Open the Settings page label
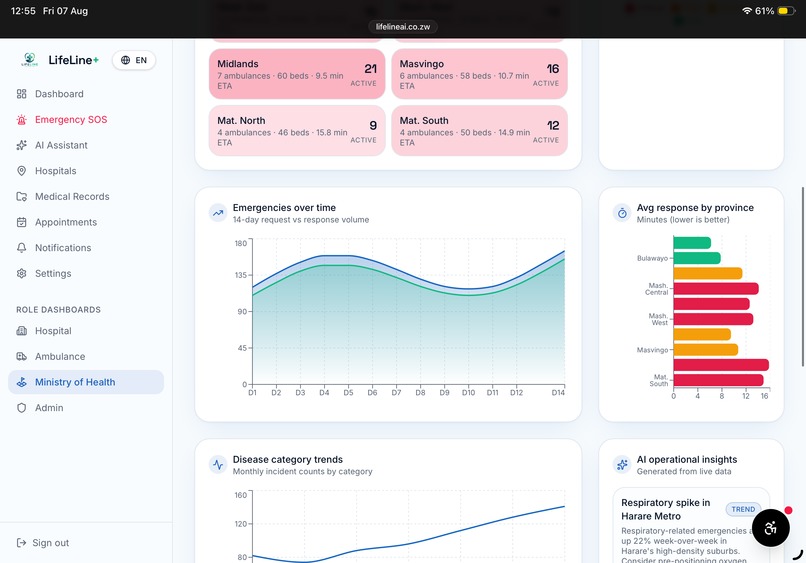 coord(53,274)
